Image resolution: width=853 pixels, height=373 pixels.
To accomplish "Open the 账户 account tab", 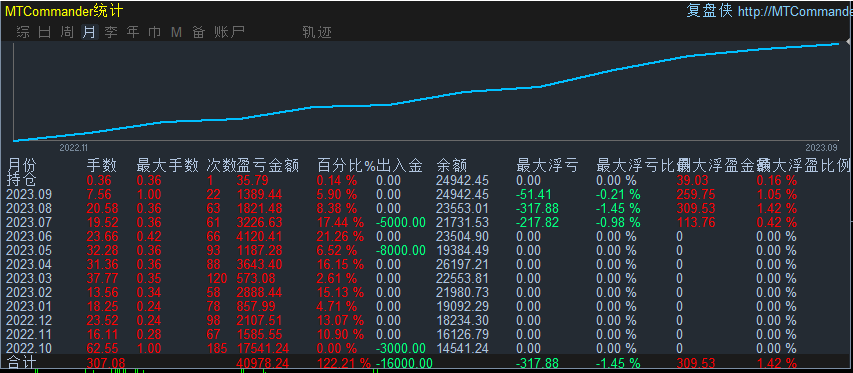I will 229,32.
